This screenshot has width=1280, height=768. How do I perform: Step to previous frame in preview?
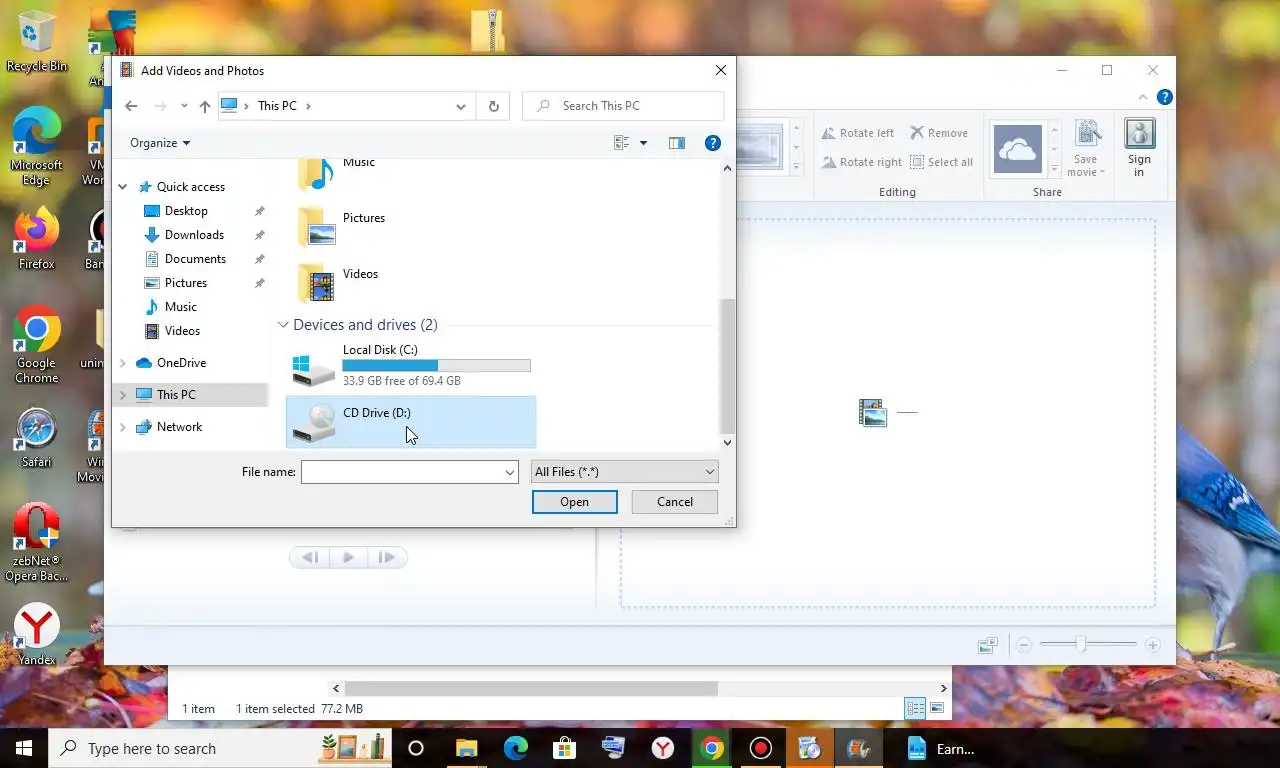(x=310, y=557)
